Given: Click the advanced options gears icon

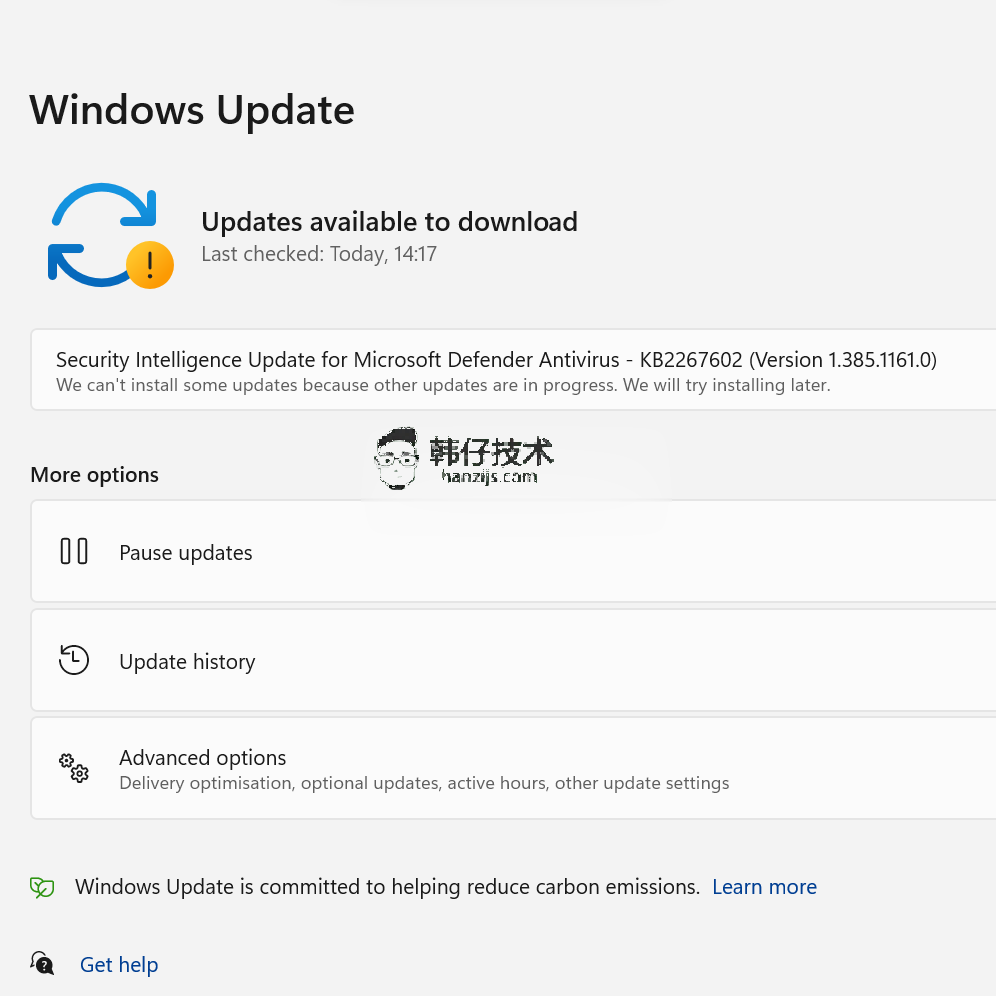Looking at the screenshot, I should (74, 768).
